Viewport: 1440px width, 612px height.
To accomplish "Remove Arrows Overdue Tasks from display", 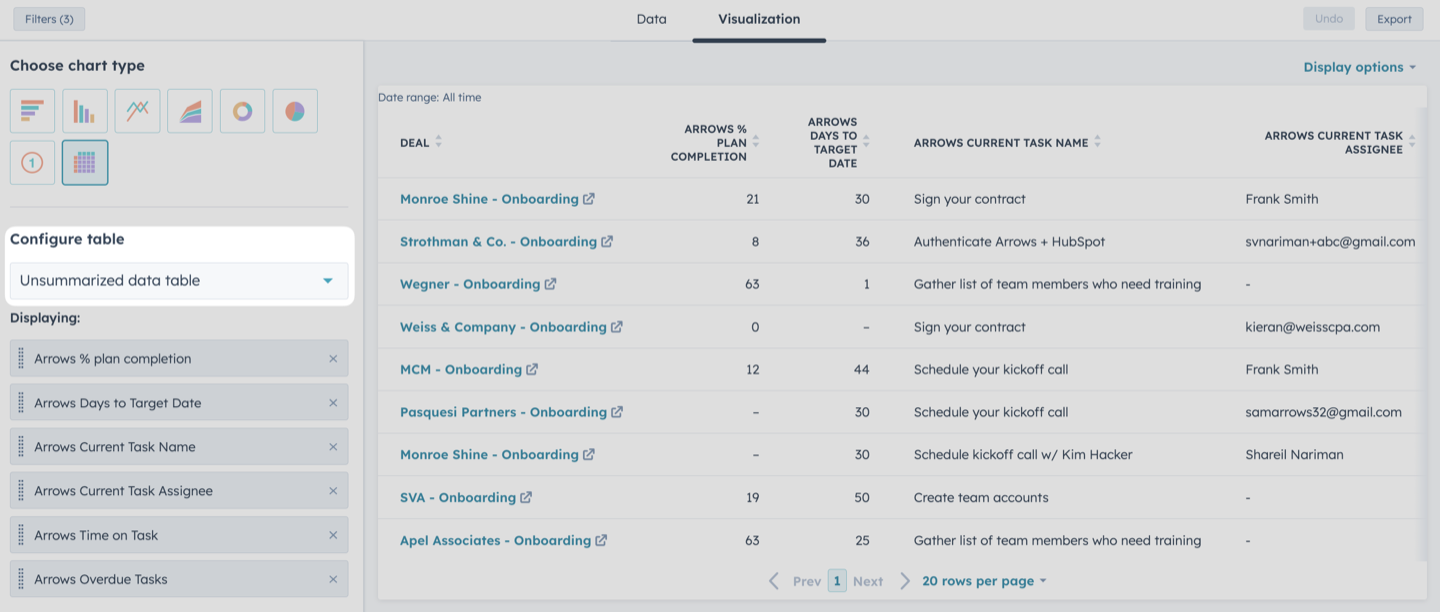I will point(333,579).
